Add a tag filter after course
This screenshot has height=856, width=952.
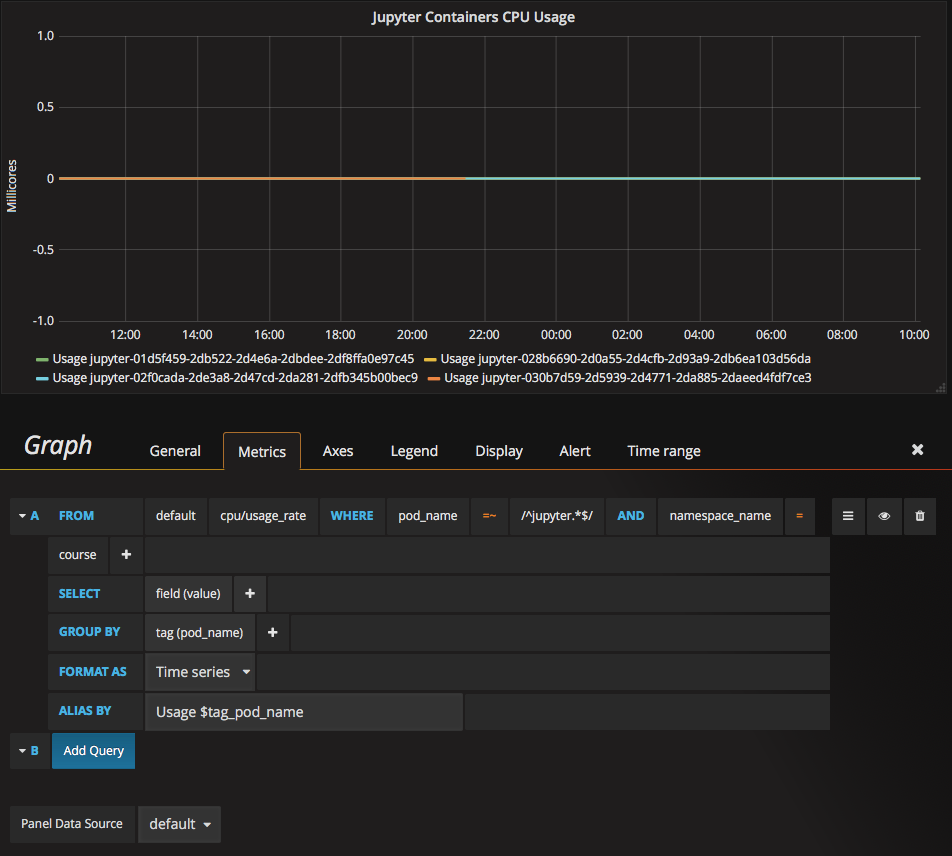(126, 555)
